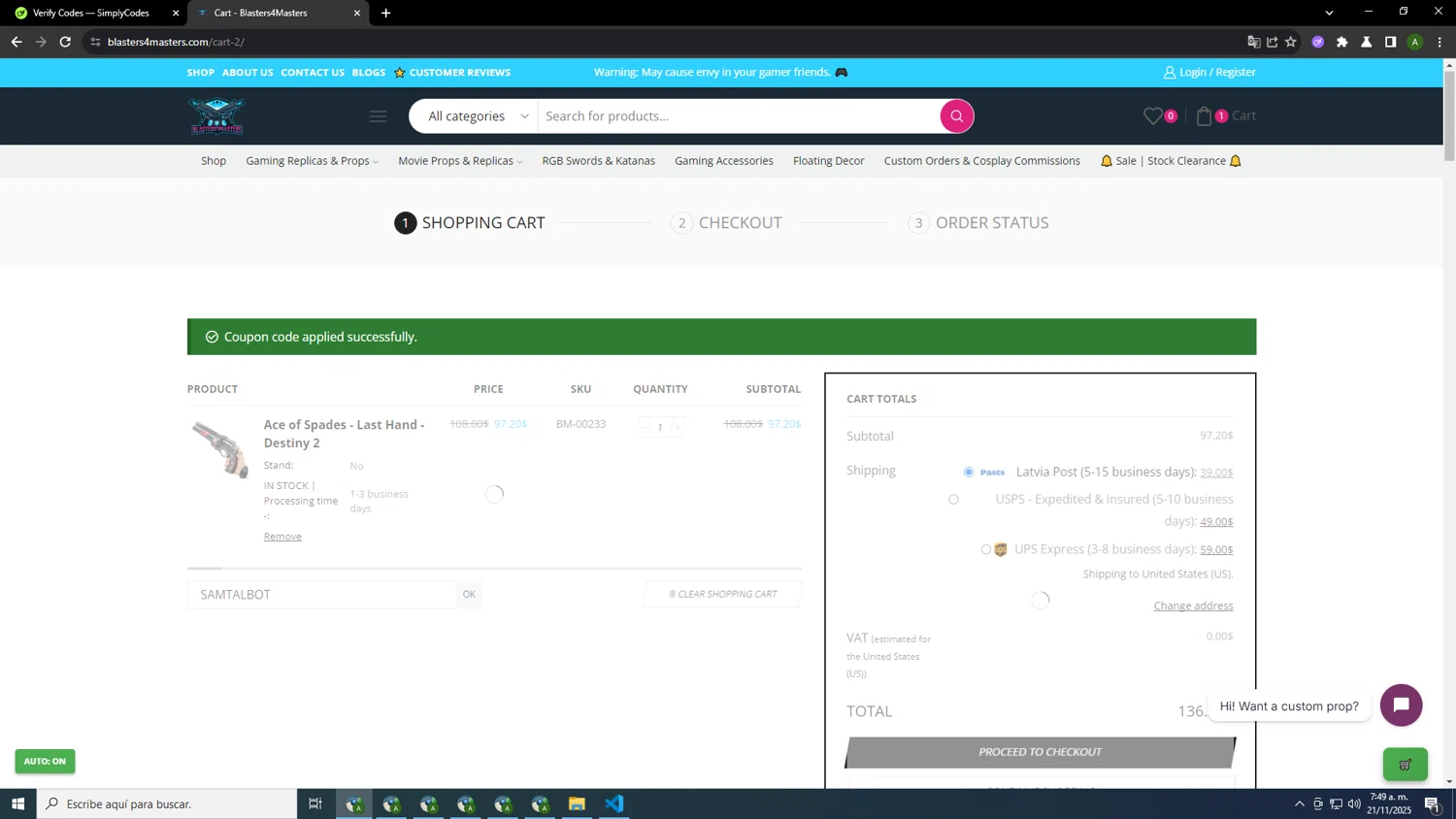Open Floating Decor menu item
1456x819 pixels.
(828, 161)
